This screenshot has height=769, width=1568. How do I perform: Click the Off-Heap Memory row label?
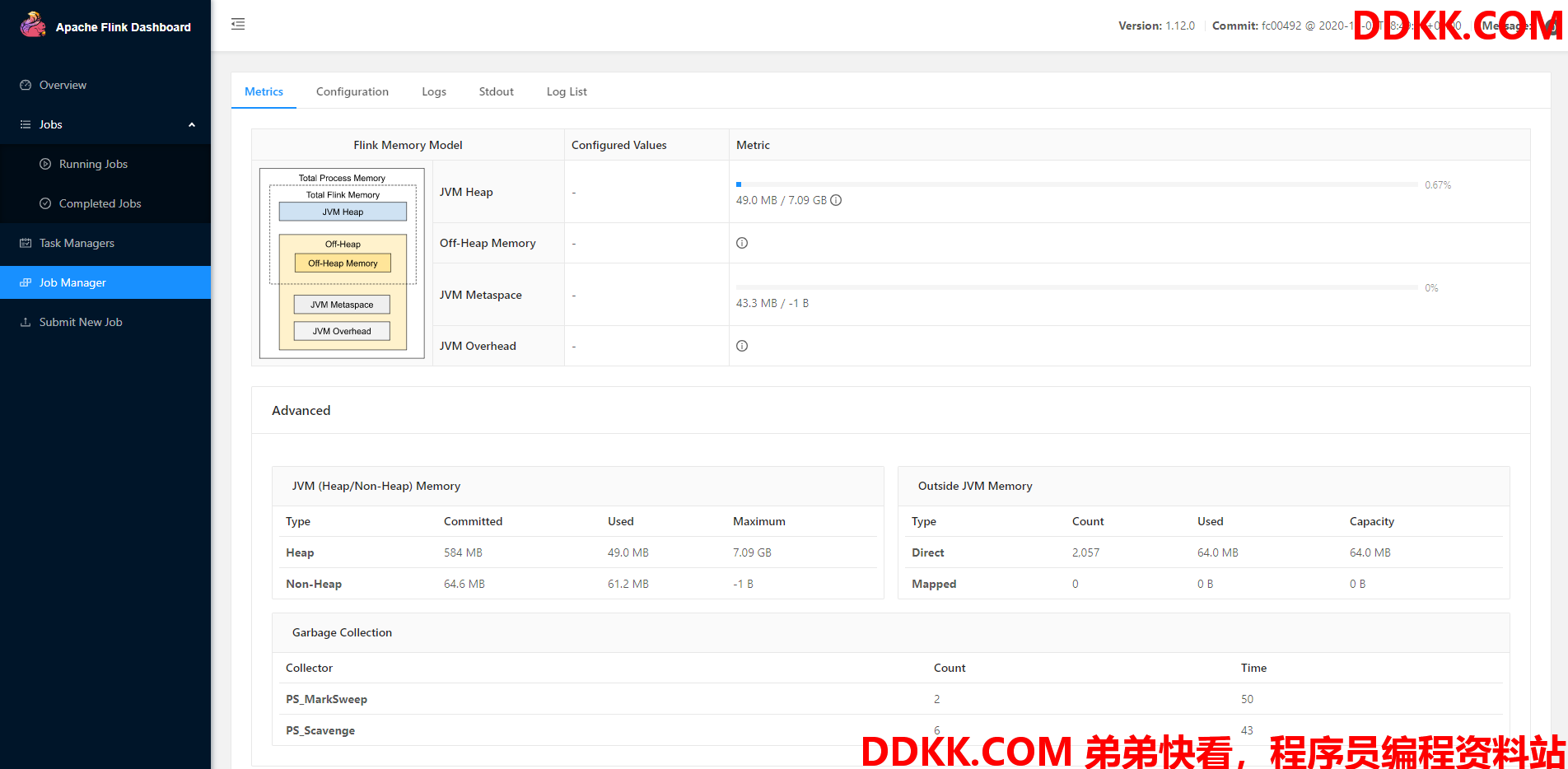(488, 243)
